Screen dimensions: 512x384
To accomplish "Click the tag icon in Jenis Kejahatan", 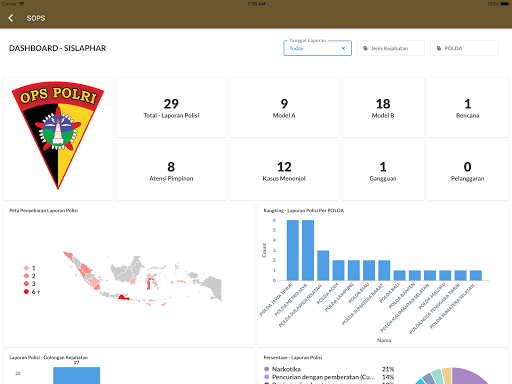I will pyautogui.click(x=365, y=48).
